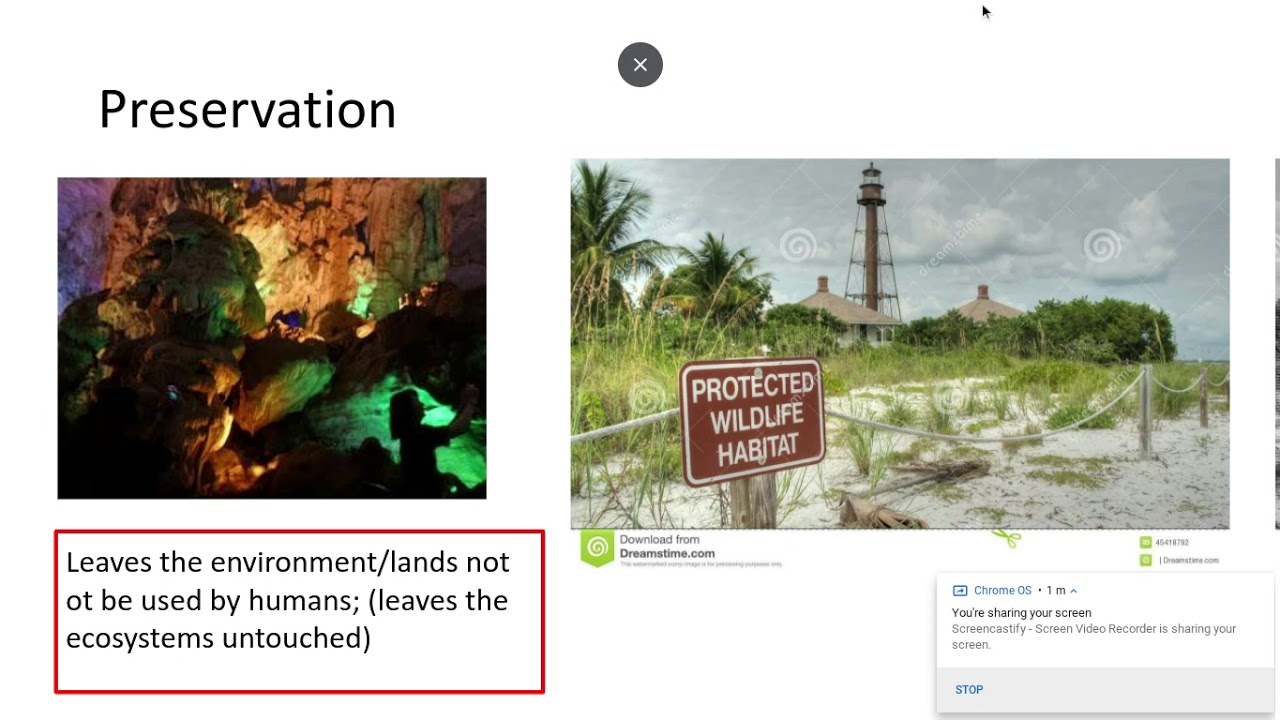Viewport: 1280px width, 720px height.
Task: Click the red-bordered definition text box
Action: [x=299, y=611]
